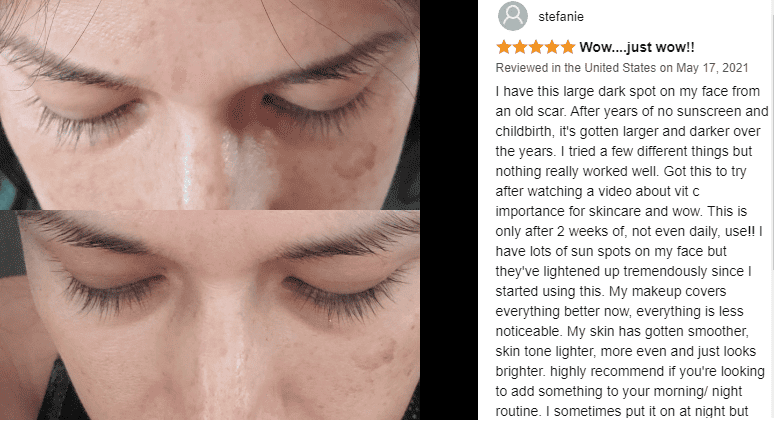Screen dimensions: 774x425
Task: Click the second orange rating star
Action: (x=520, y=47)
